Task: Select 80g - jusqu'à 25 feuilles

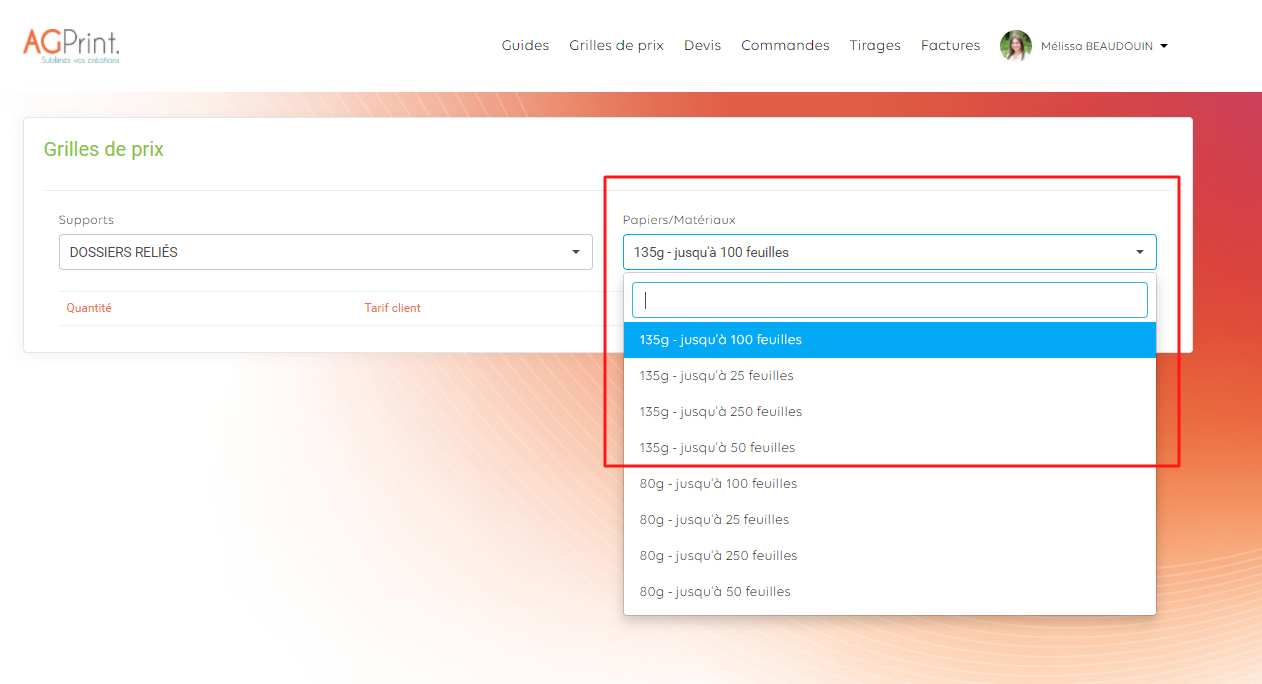Action: [x=714, y=520]
